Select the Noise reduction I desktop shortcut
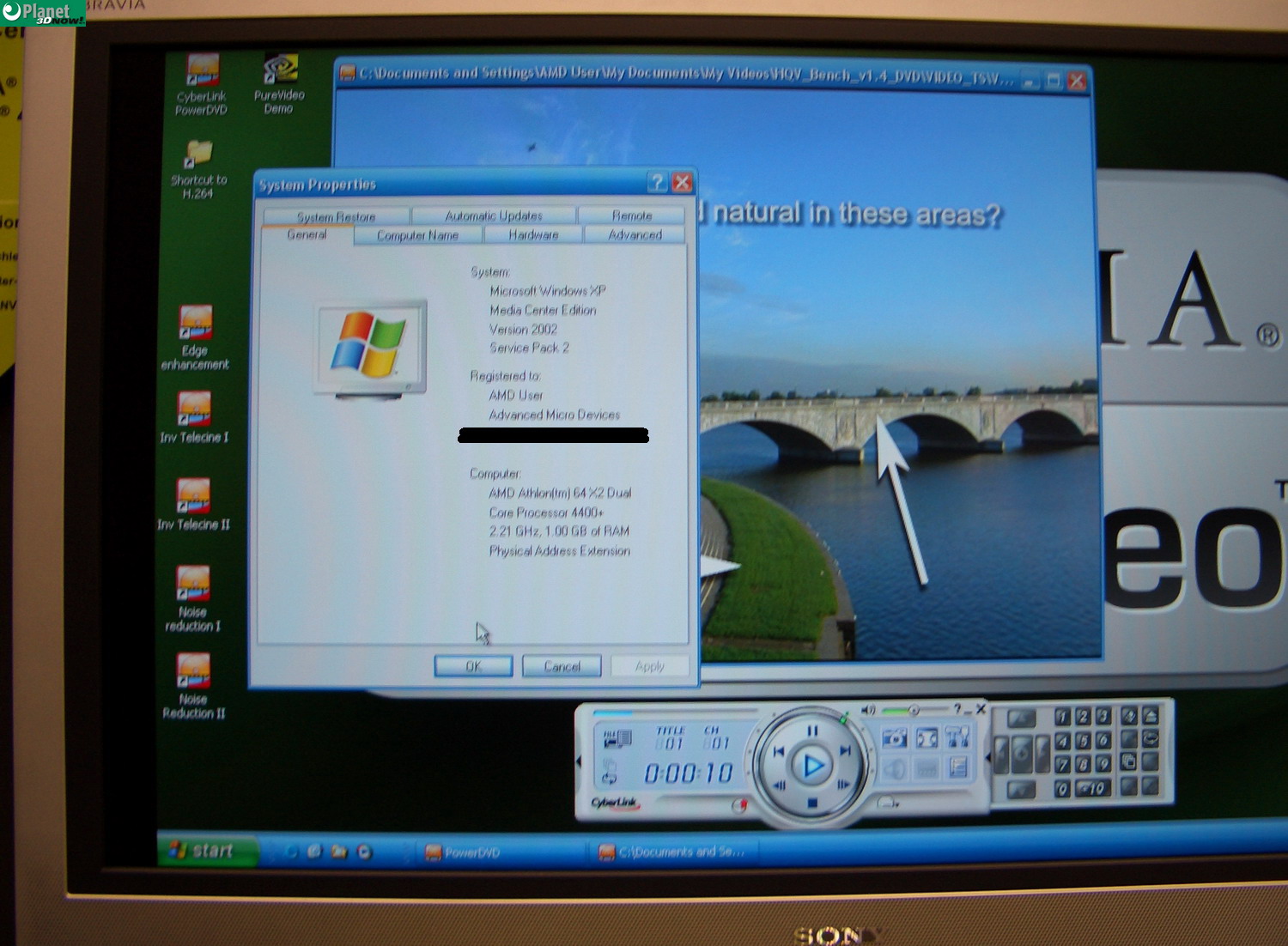The width and height of the screenshot is (1288, 946). [x=193, y=599]
